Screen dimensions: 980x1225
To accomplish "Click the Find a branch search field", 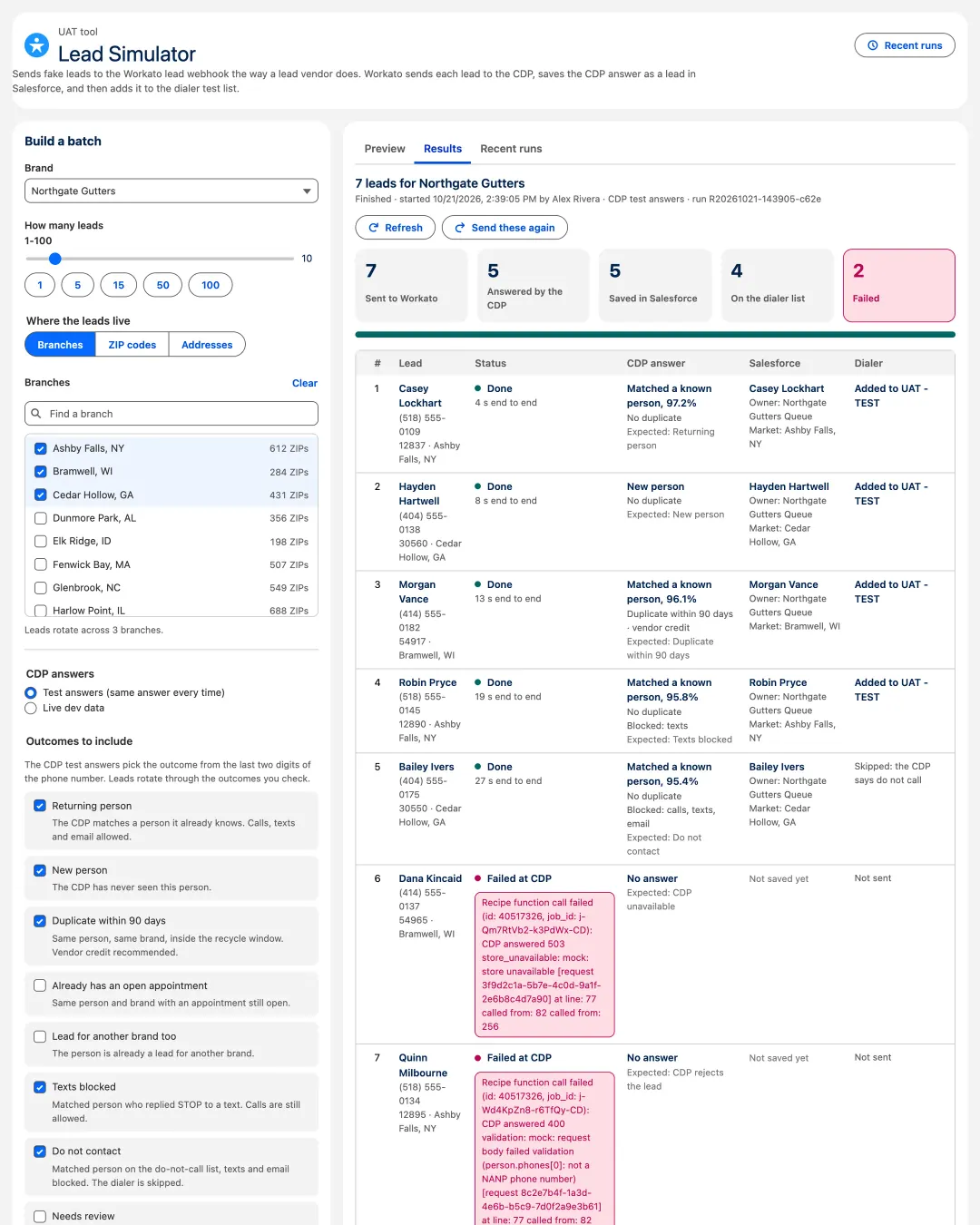I will [171, 414].
